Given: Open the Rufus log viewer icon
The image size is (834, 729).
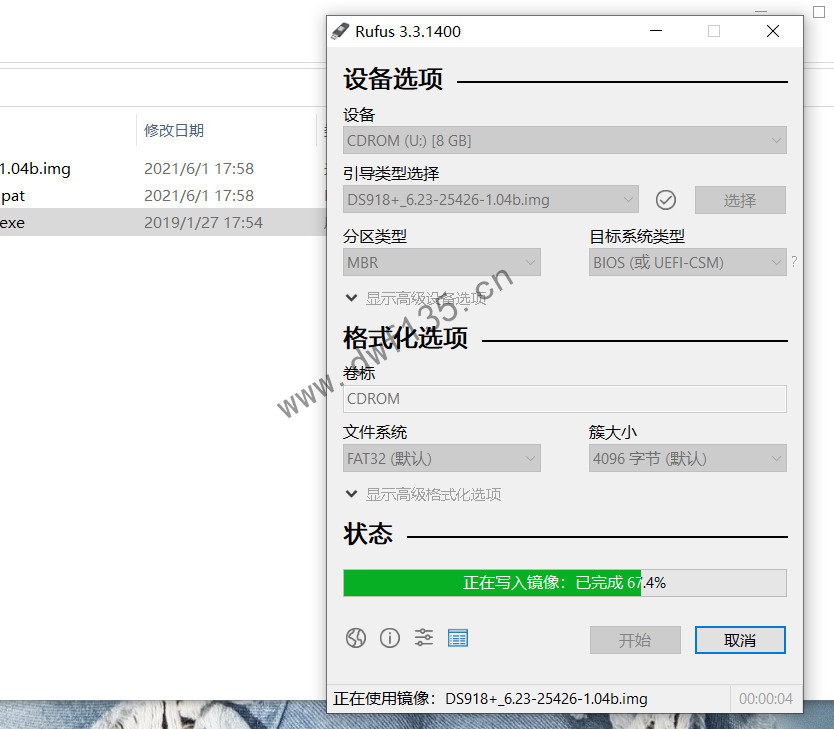Looking at the screenshot, I should (x=458, y=638).
